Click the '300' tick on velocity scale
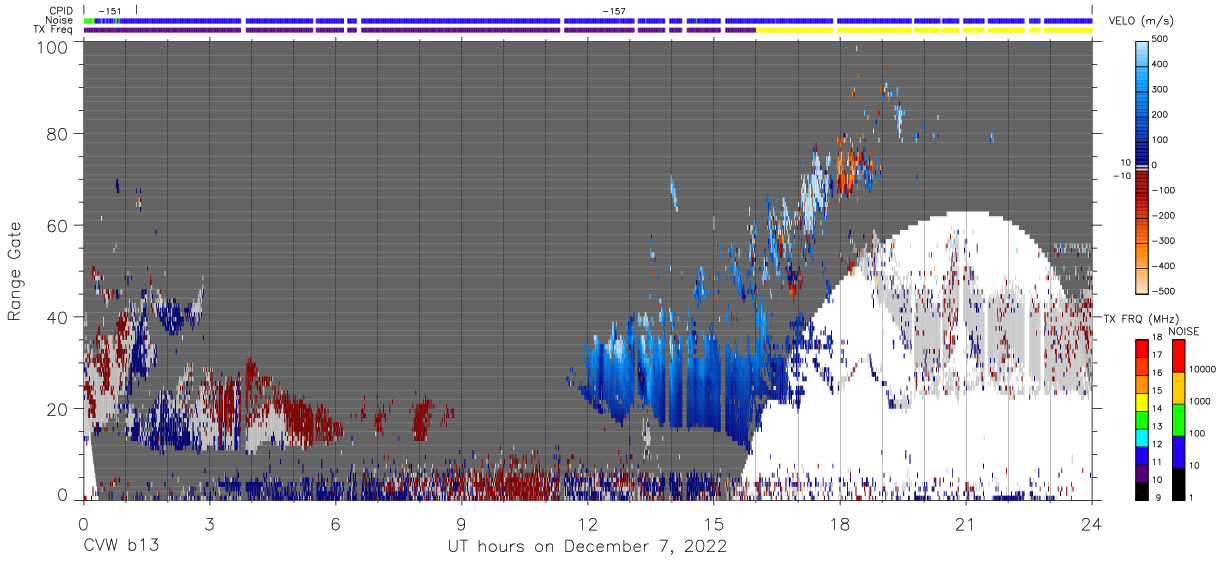The image size is (1228, 567). coord(1160,89)
